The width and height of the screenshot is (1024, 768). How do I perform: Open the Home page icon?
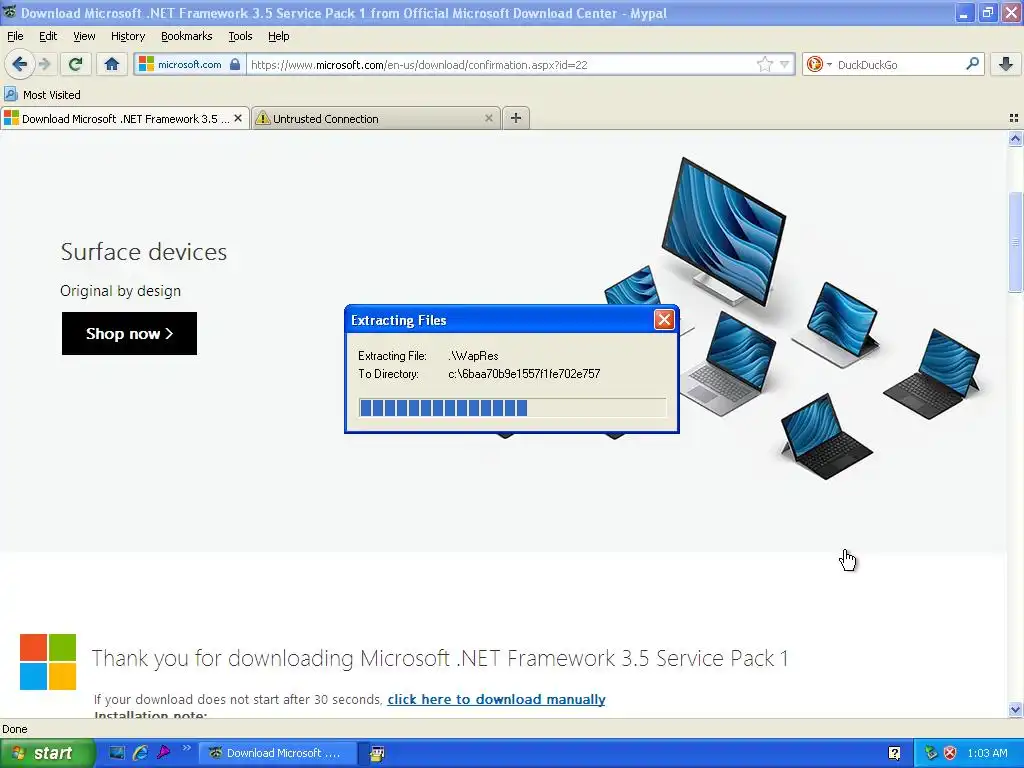point(112,64)
